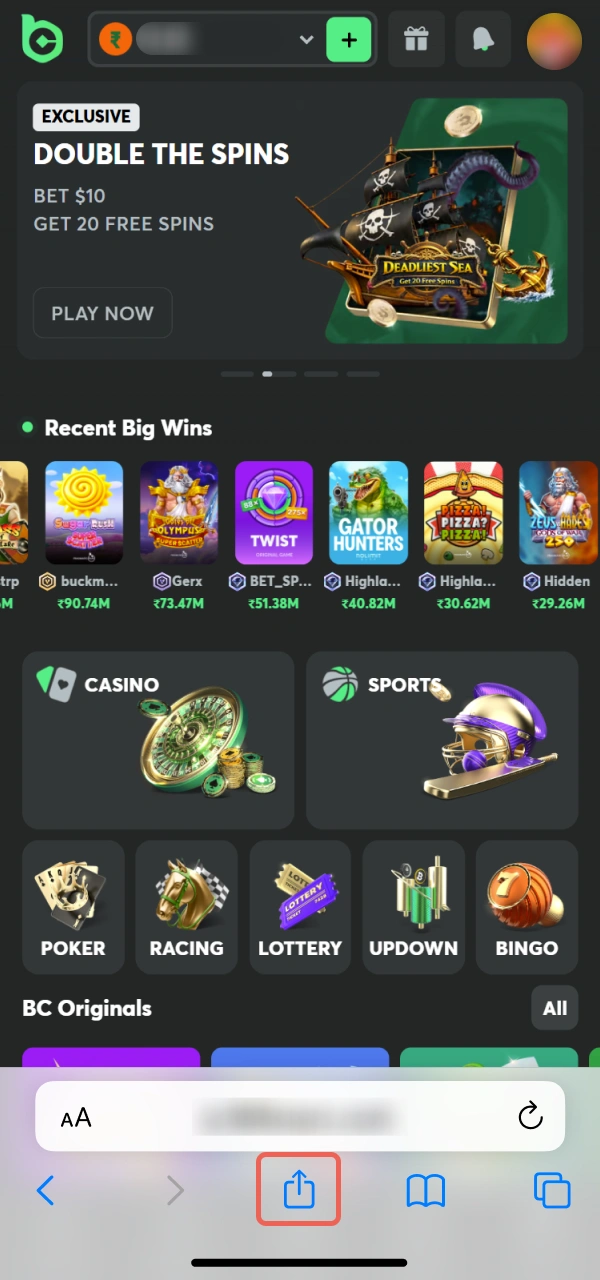This screenshot has height=1280, width=600.
Task: Tap the green BC logo icon
Action: [42, 39]
